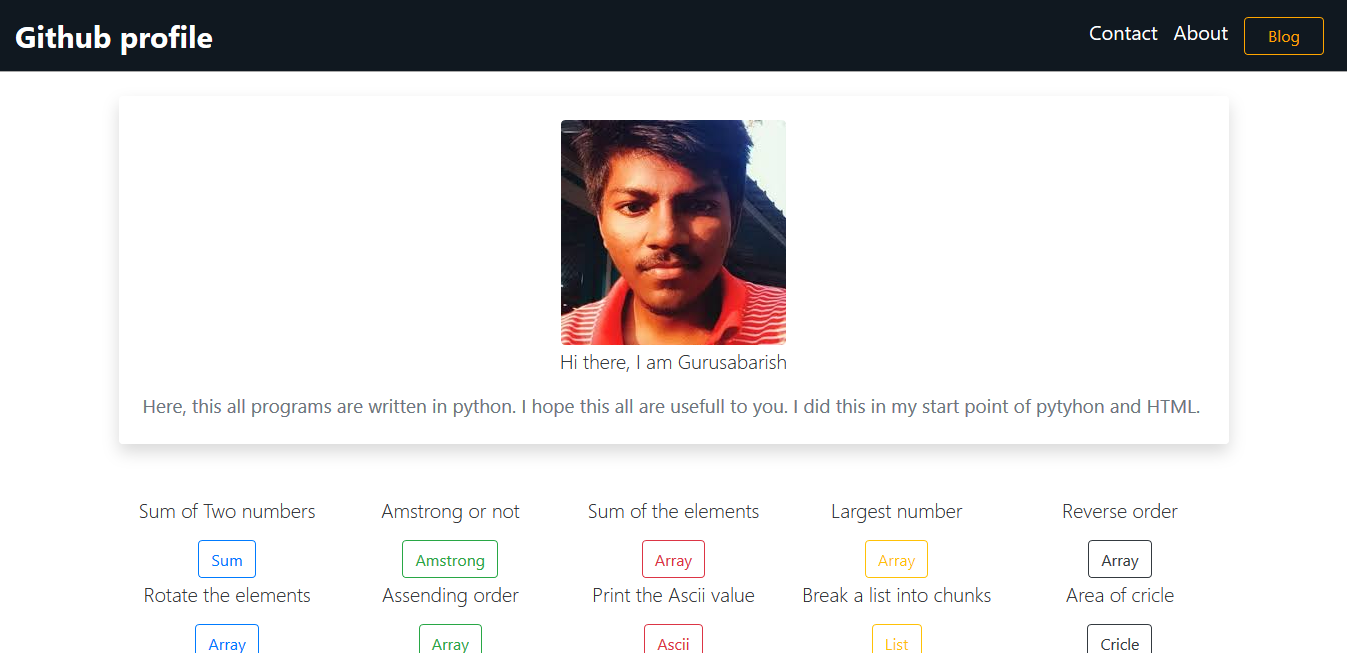Open Array button under Largest number
The image size is (1347, 653).
[896, 560]
